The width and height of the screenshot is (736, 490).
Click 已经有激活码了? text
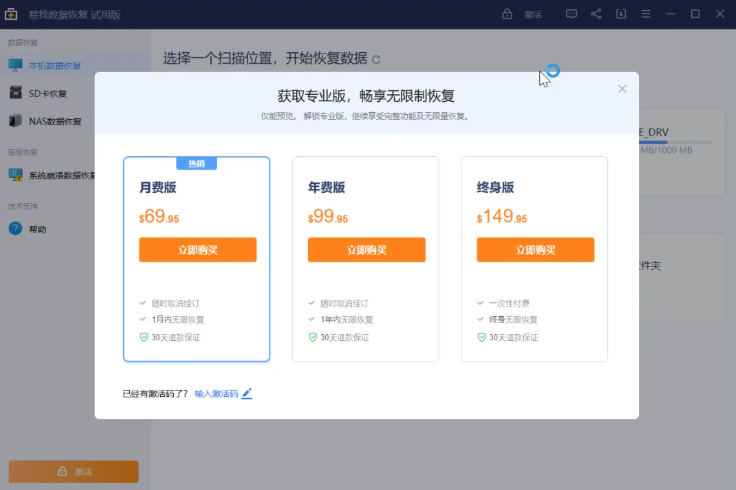(155, 394)
